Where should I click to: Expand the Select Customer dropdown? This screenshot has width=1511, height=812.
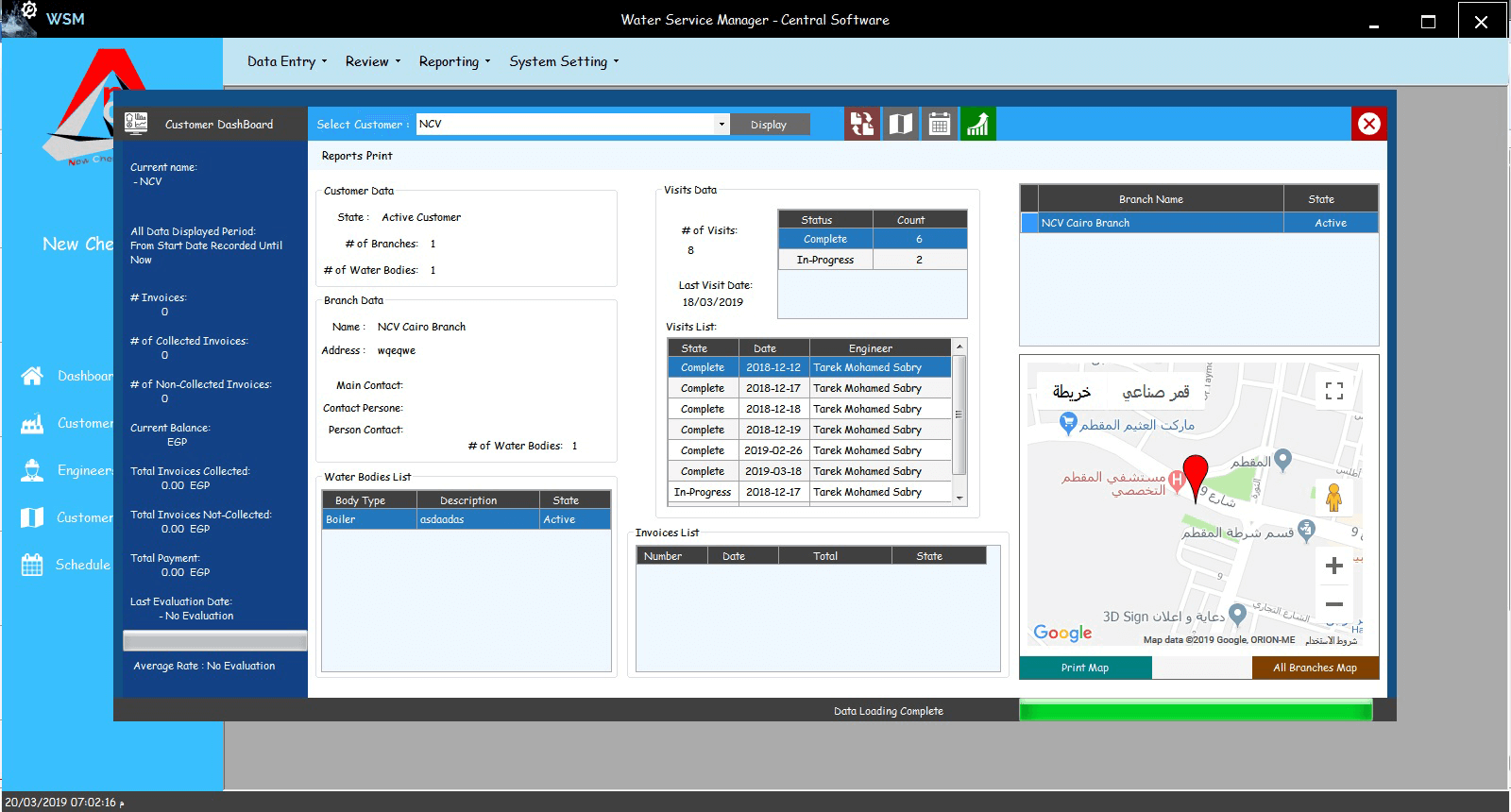[722, 125]
